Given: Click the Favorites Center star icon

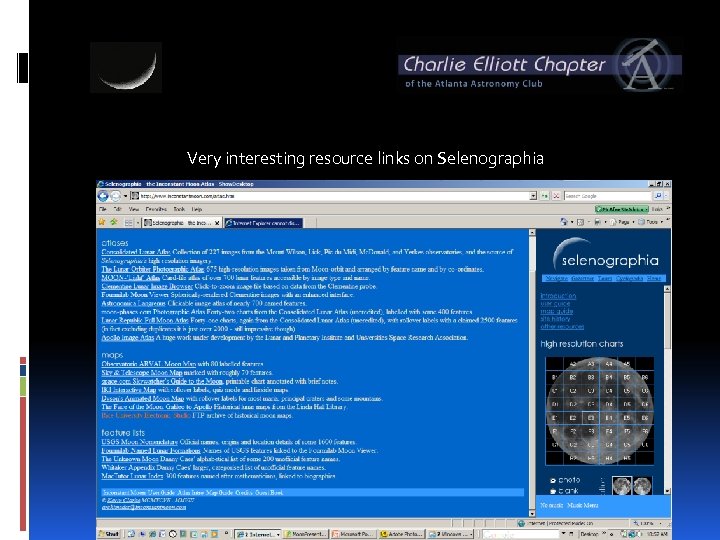Looking at the screenshot, I should click(x=101, y=222).
